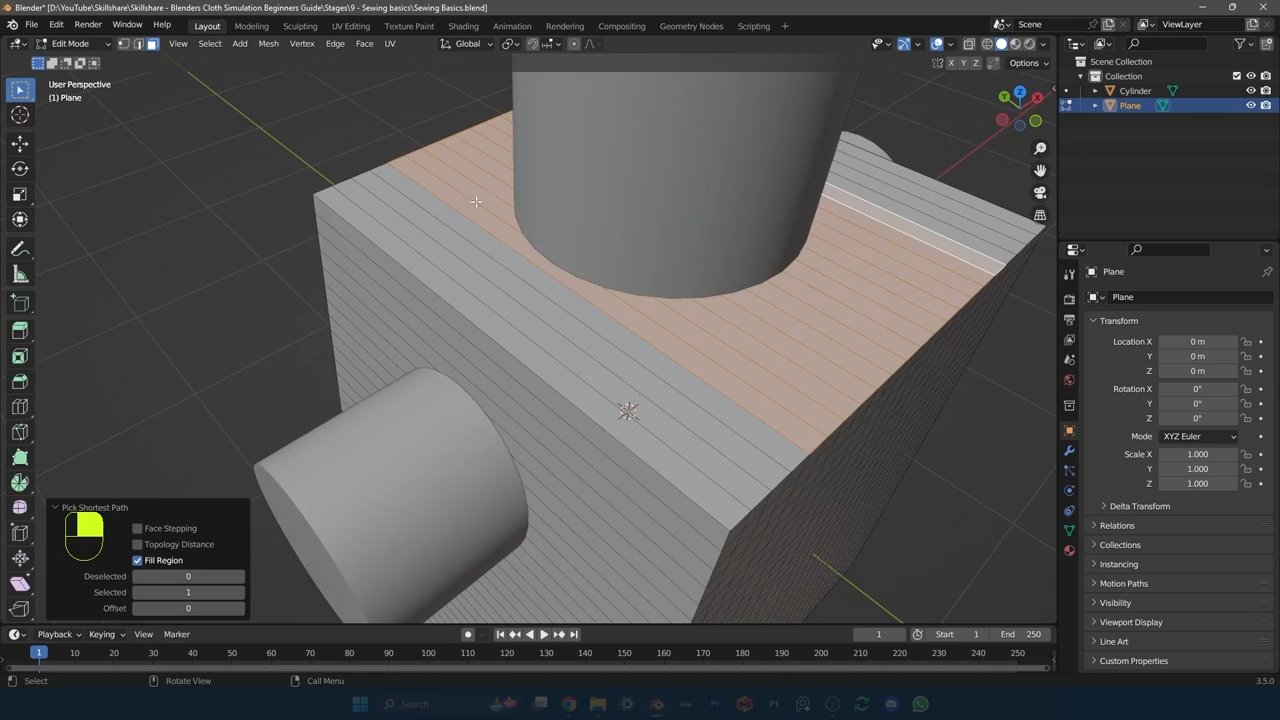Screen dimensions: 1280x720
Task: Open the Mesh menu in the 3D viewport
Action: [268, 43]
